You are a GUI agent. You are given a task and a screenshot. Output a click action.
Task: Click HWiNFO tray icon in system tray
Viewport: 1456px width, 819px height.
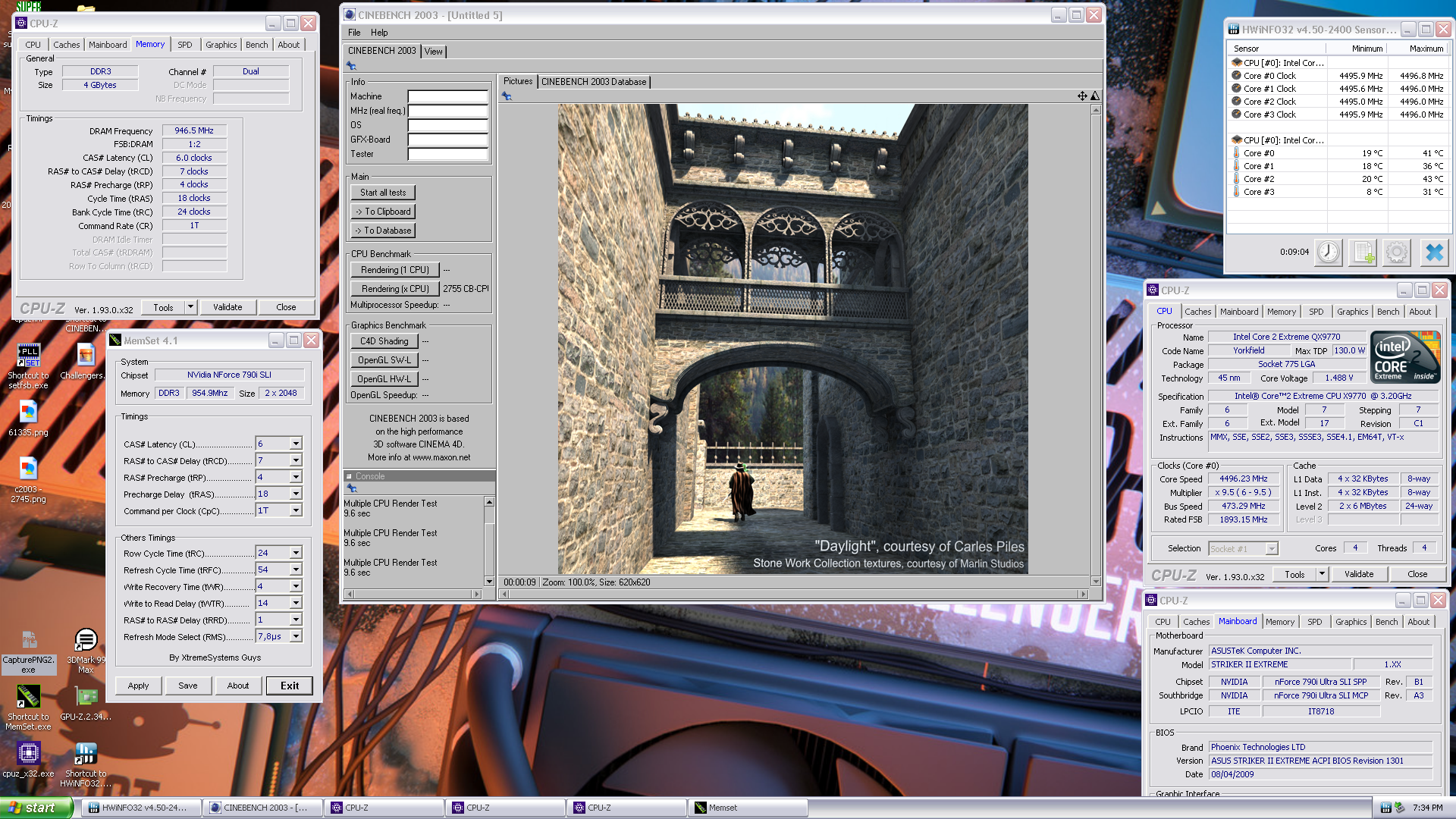click(x=1385, y=808)
